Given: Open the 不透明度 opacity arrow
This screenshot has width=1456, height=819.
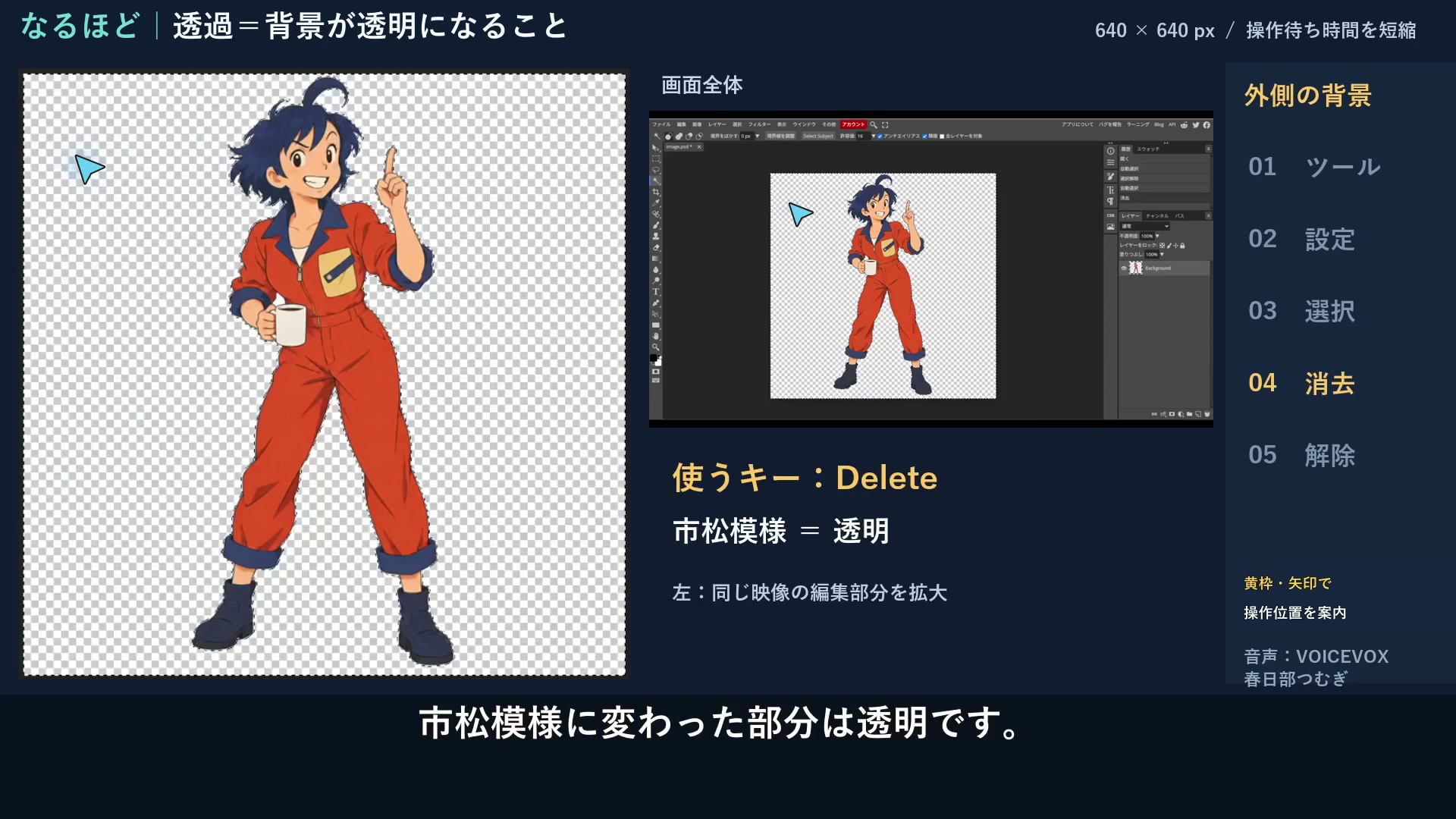Looking at the screenshot, I should click(1157, 236).
